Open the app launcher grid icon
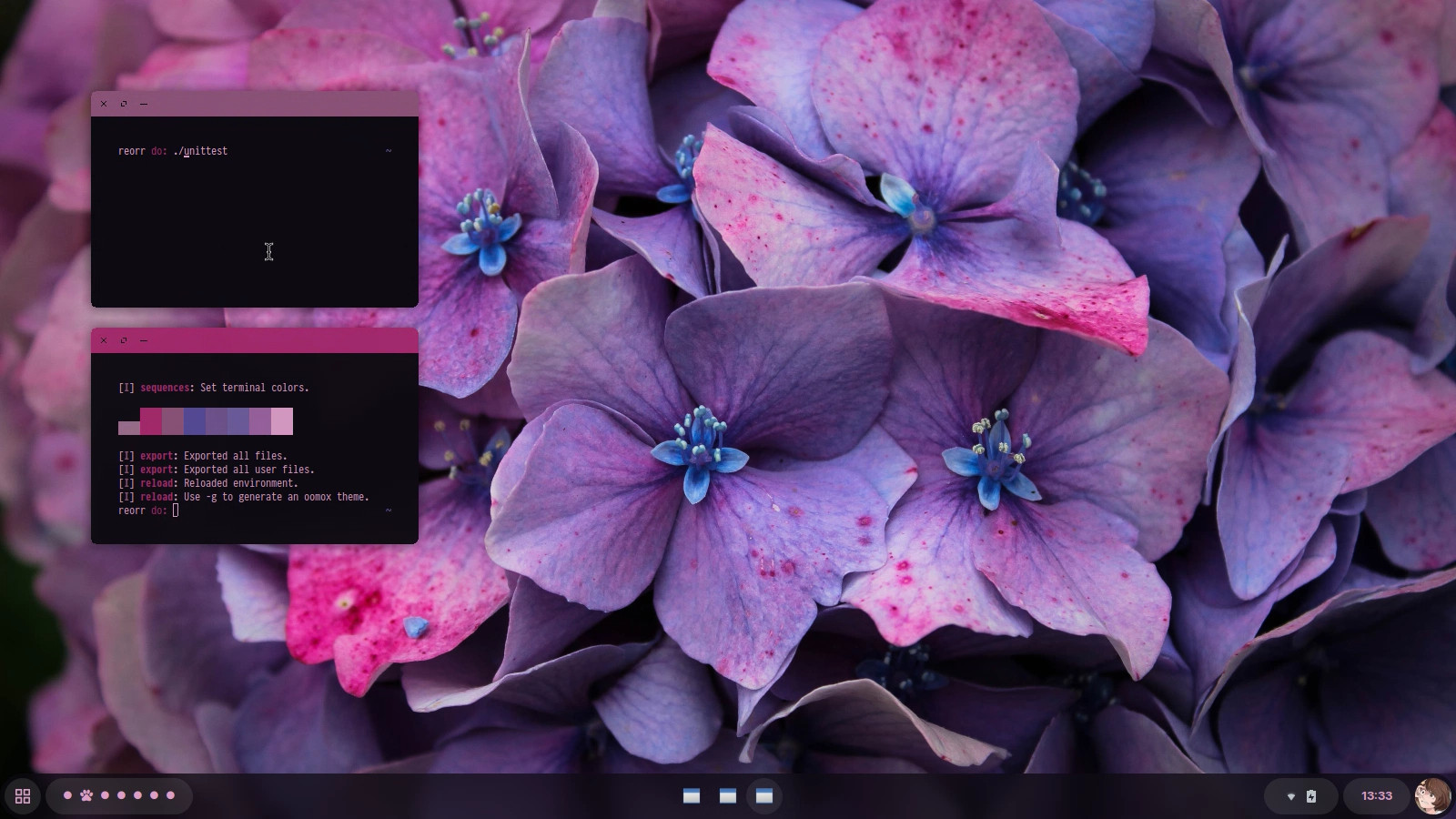 coord(23,796)
